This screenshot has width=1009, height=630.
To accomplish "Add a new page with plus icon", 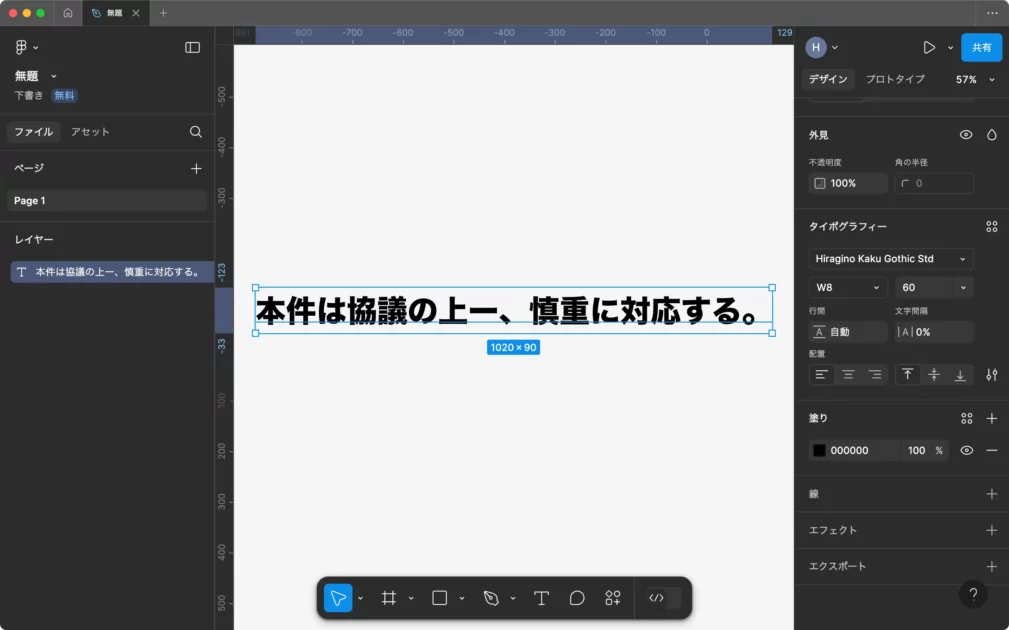I will click(x=196, y=169).
